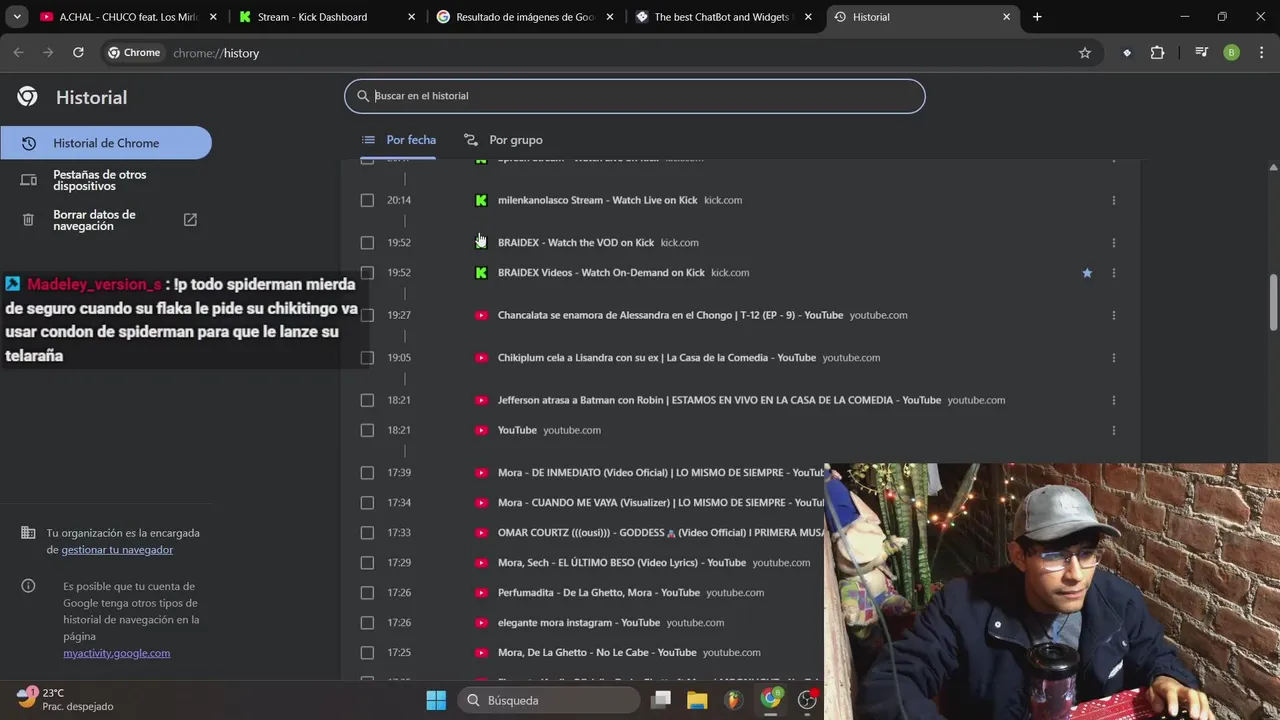Open OBS Studio icon on taskbar
This screenshot has height=720, width=1280.
click(807, 700)
